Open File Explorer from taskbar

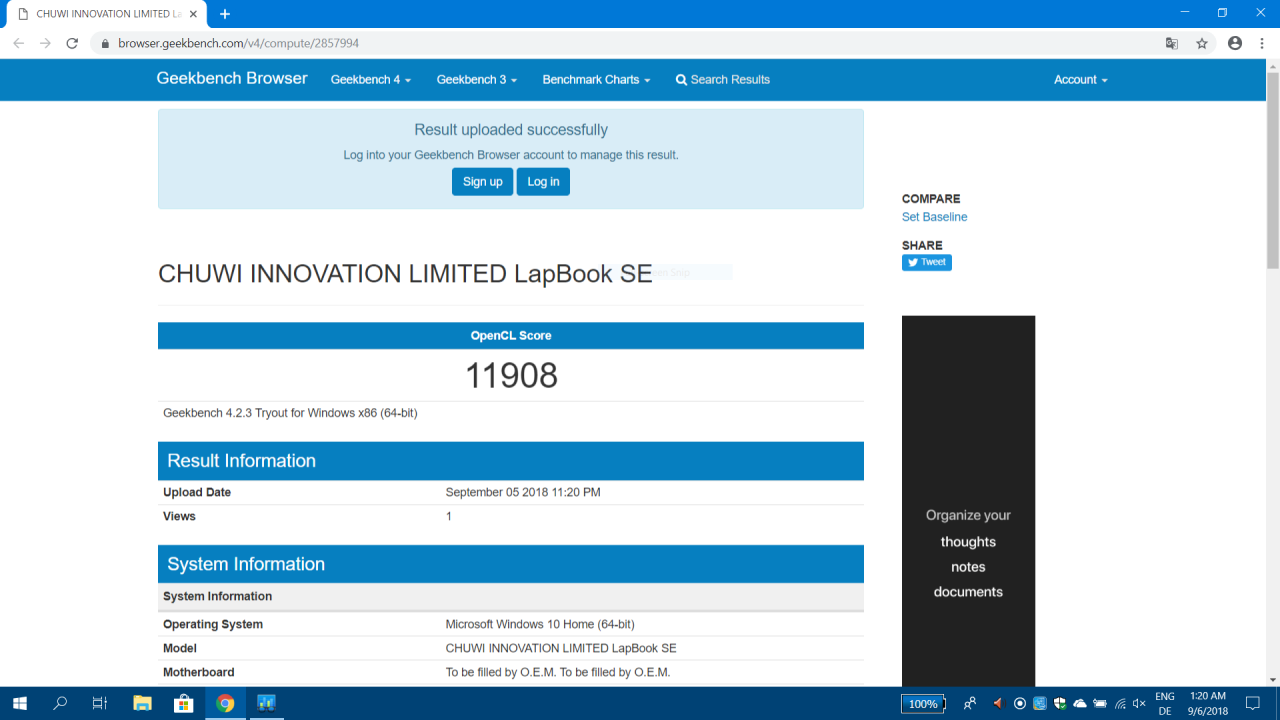click(x=142, y=703)
